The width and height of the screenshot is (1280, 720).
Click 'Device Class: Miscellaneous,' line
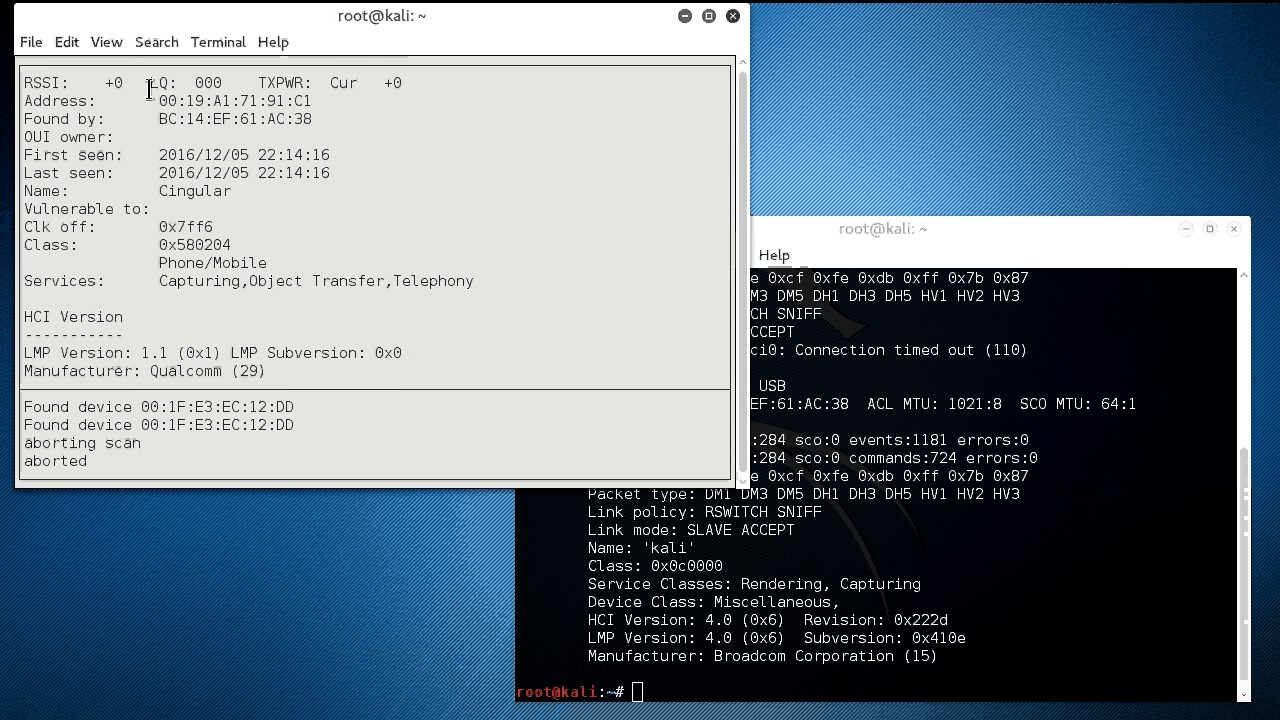pos(714,602)
